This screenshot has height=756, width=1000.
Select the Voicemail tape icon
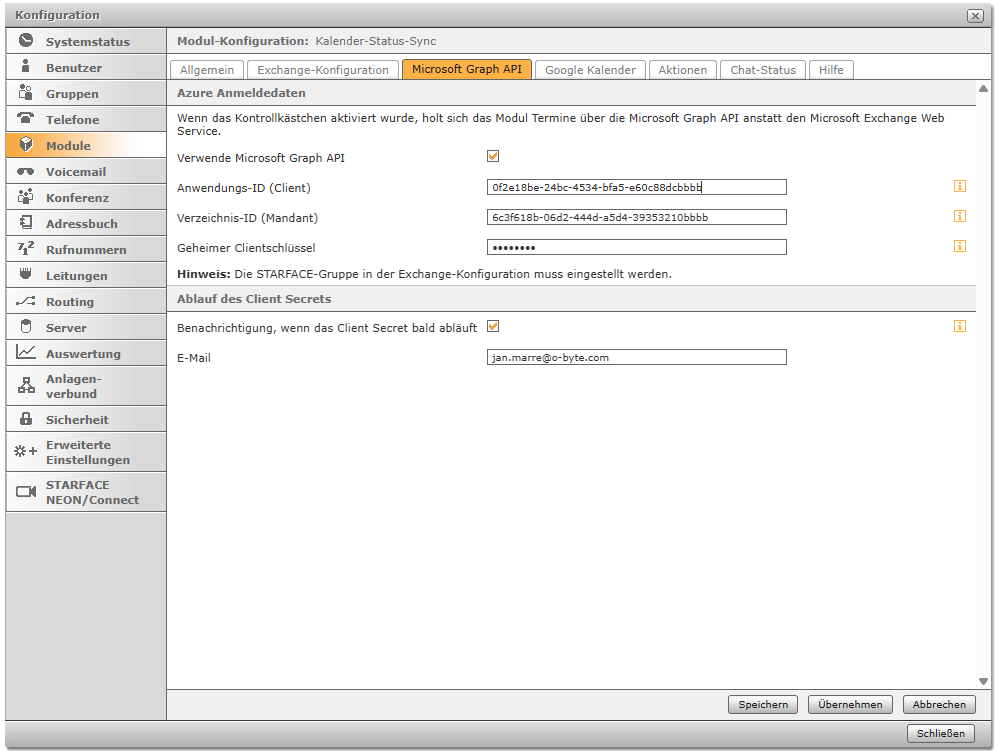(26, 171)
